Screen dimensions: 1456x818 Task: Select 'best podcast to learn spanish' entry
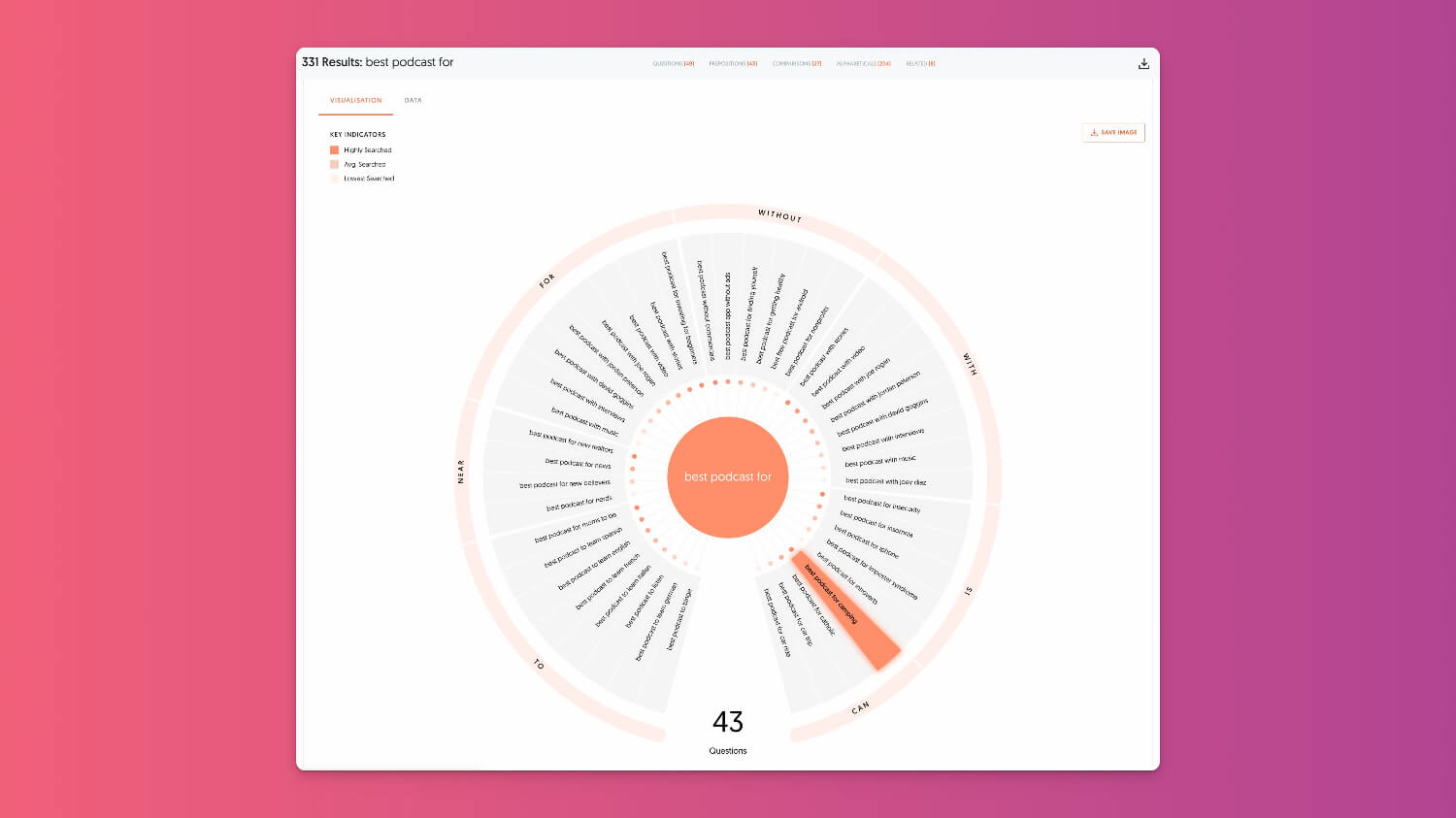[583, 548]
